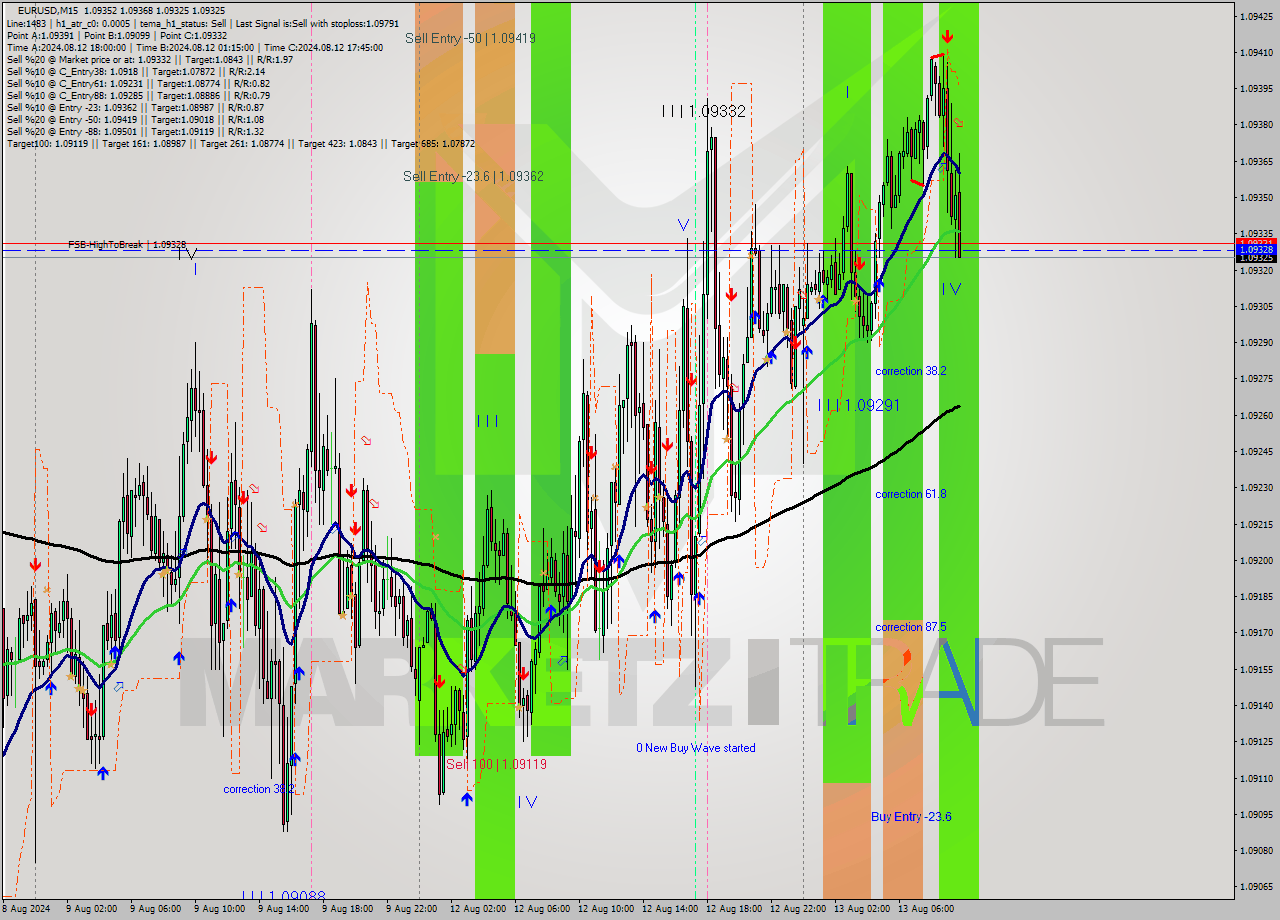Click the 1.09200 price scale label

pos(1256,560)
